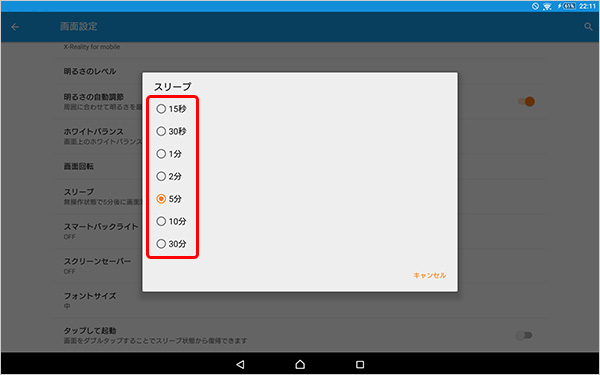Set sleep to 30分

171,244
